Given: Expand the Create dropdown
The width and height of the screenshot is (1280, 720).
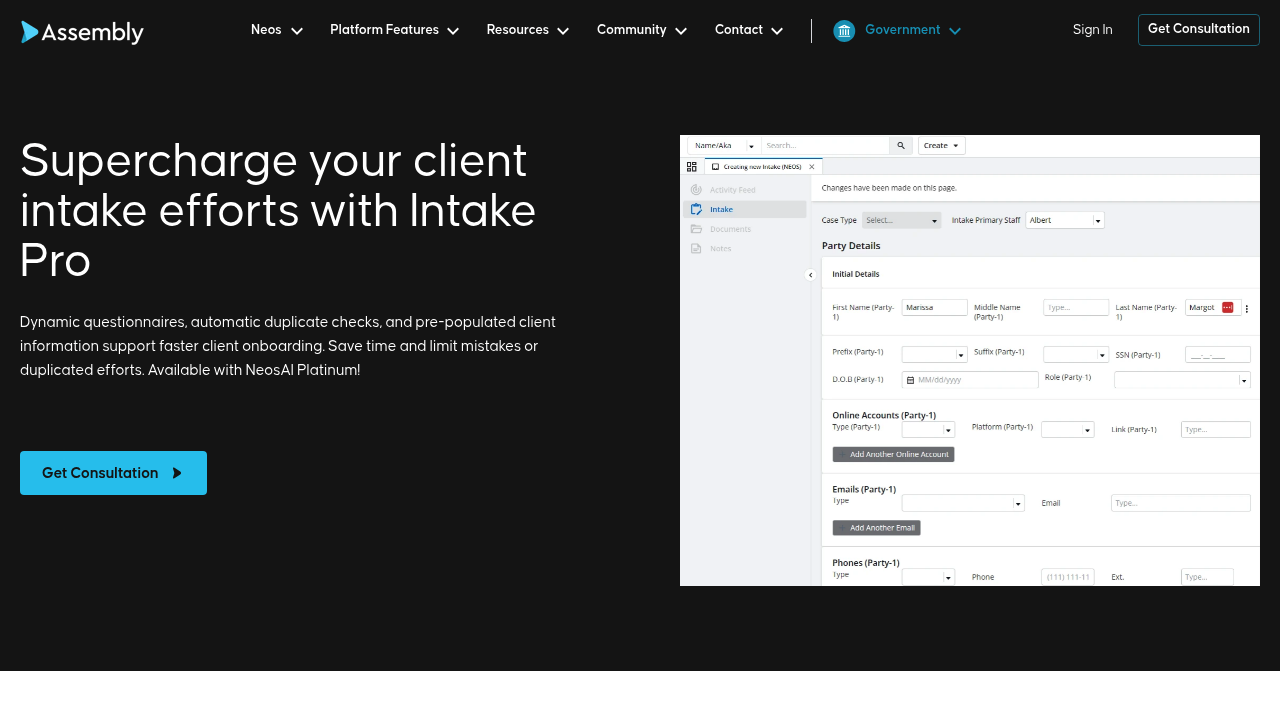Looking at the screenshot, I should pyautogui.click(x=940, y=145).
